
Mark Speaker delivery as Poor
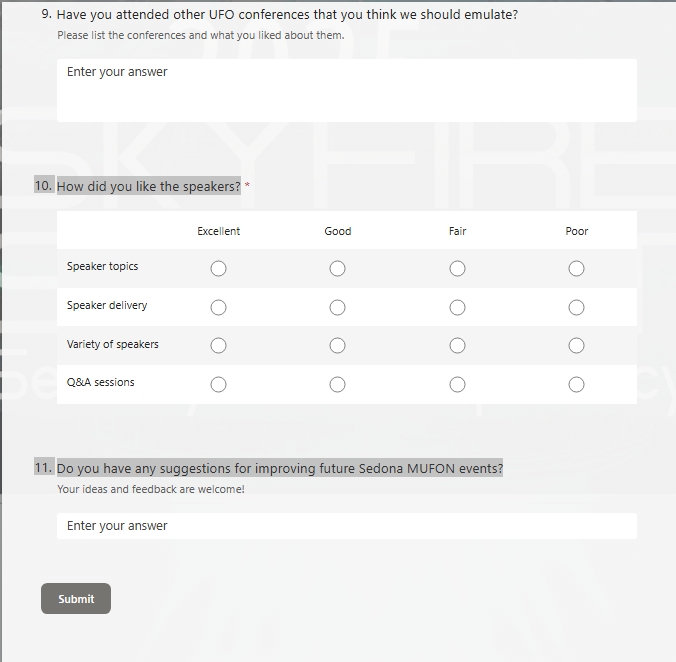(576, 307)
